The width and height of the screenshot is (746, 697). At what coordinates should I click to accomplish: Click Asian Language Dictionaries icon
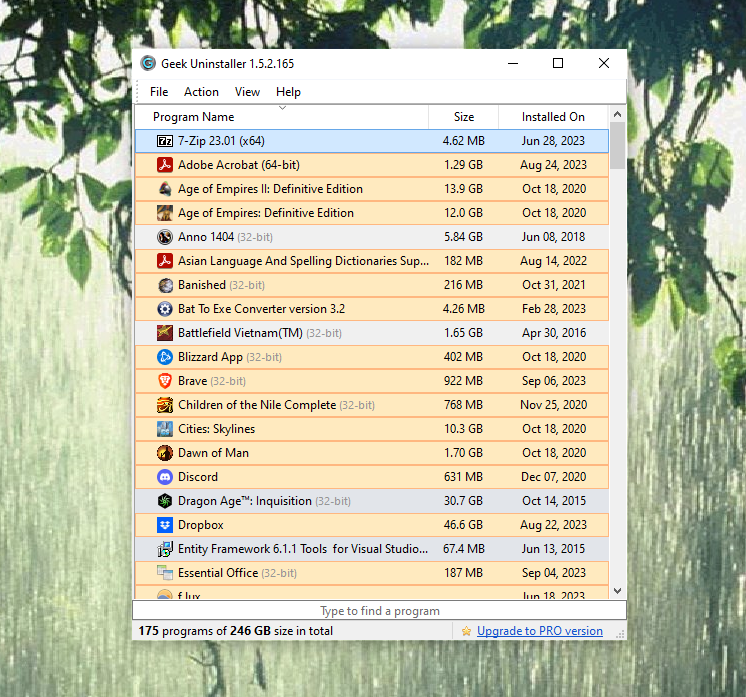(165, 261)
